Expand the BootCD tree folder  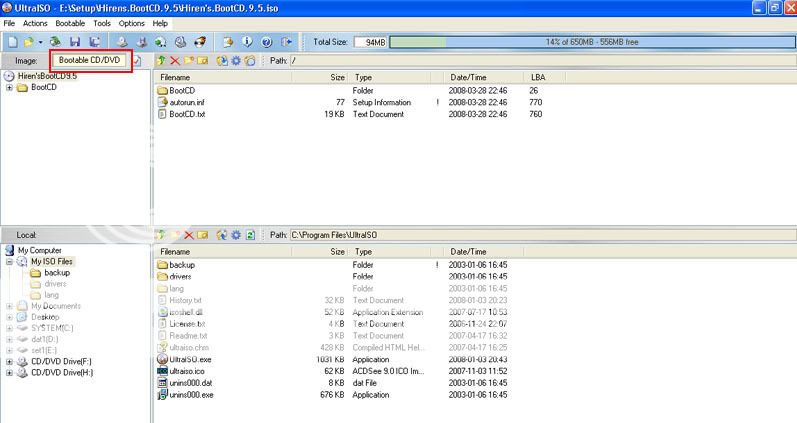point(9,87)
